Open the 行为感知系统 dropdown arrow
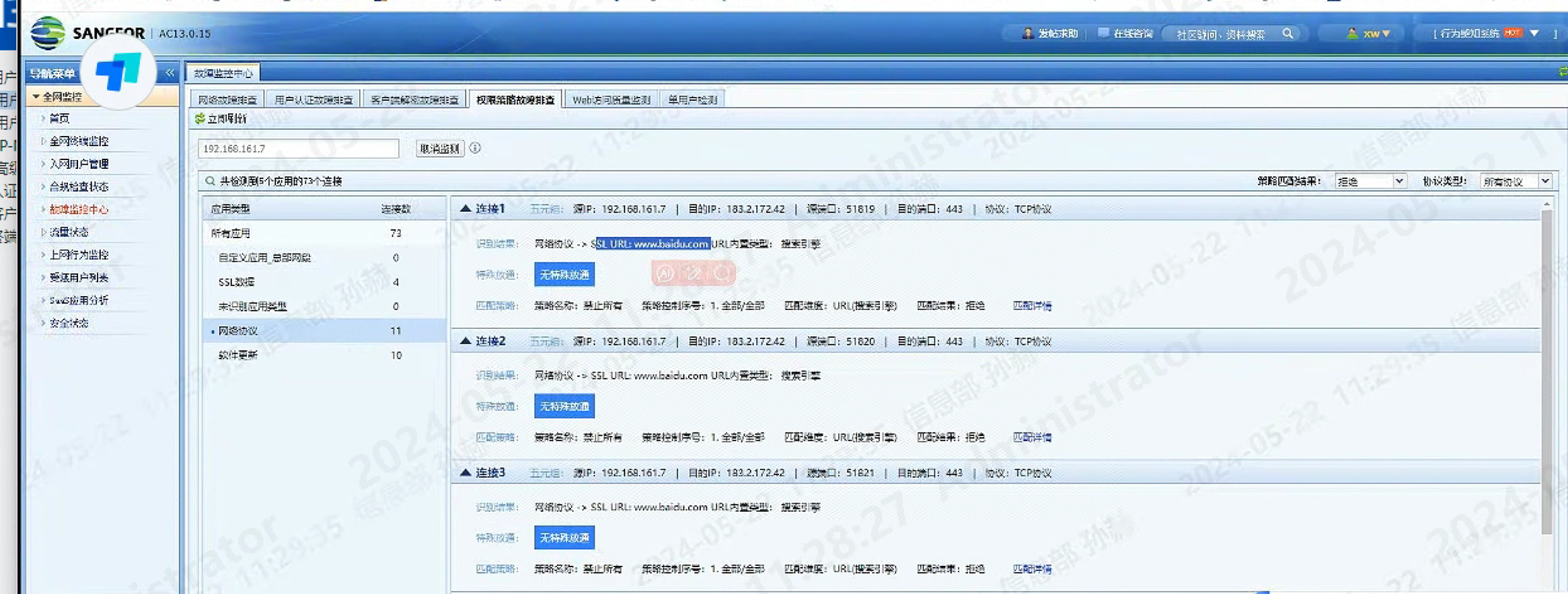The height and width of the screenshot is (594, 1568). coord(1534,33)
